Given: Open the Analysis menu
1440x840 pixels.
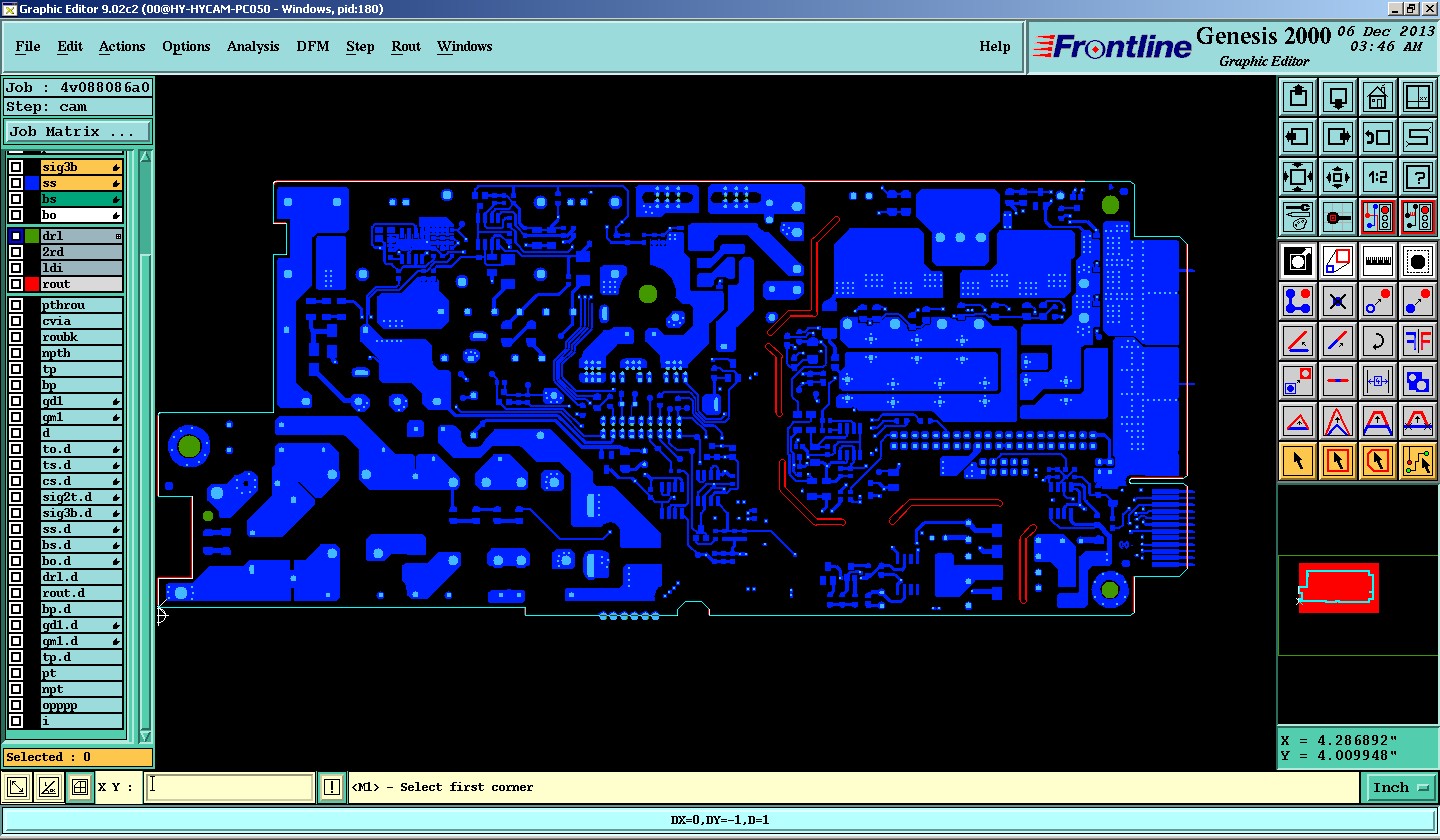Looking at the screenshot, I should click(x=253, y=46).
